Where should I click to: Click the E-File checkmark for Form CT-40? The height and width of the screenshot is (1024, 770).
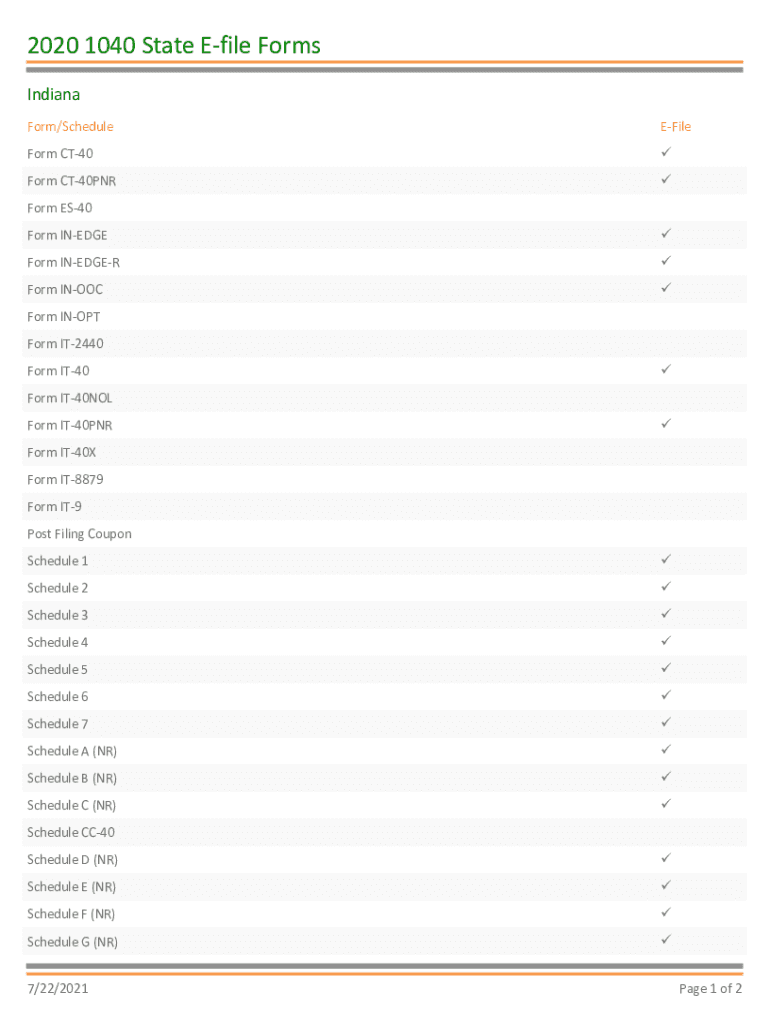pos(666,153)
